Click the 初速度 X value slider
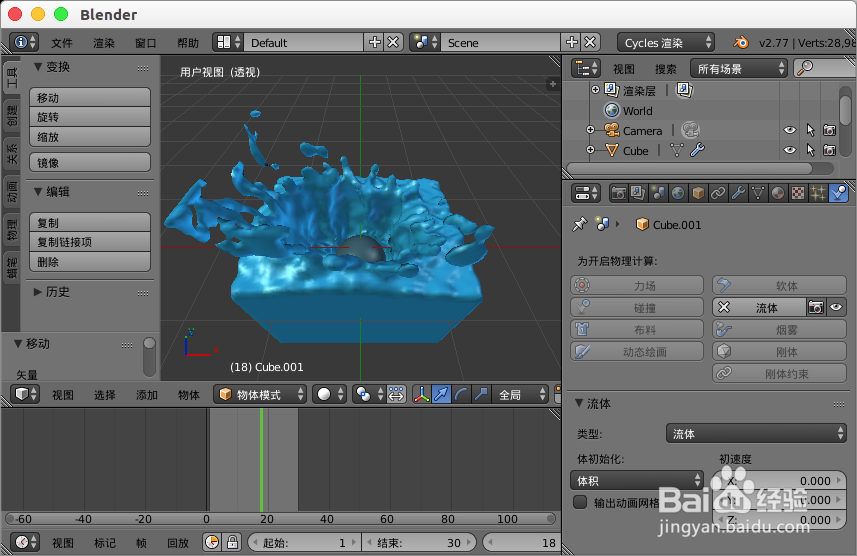Screen dimensions: 857x556 [x=779, y=481]
